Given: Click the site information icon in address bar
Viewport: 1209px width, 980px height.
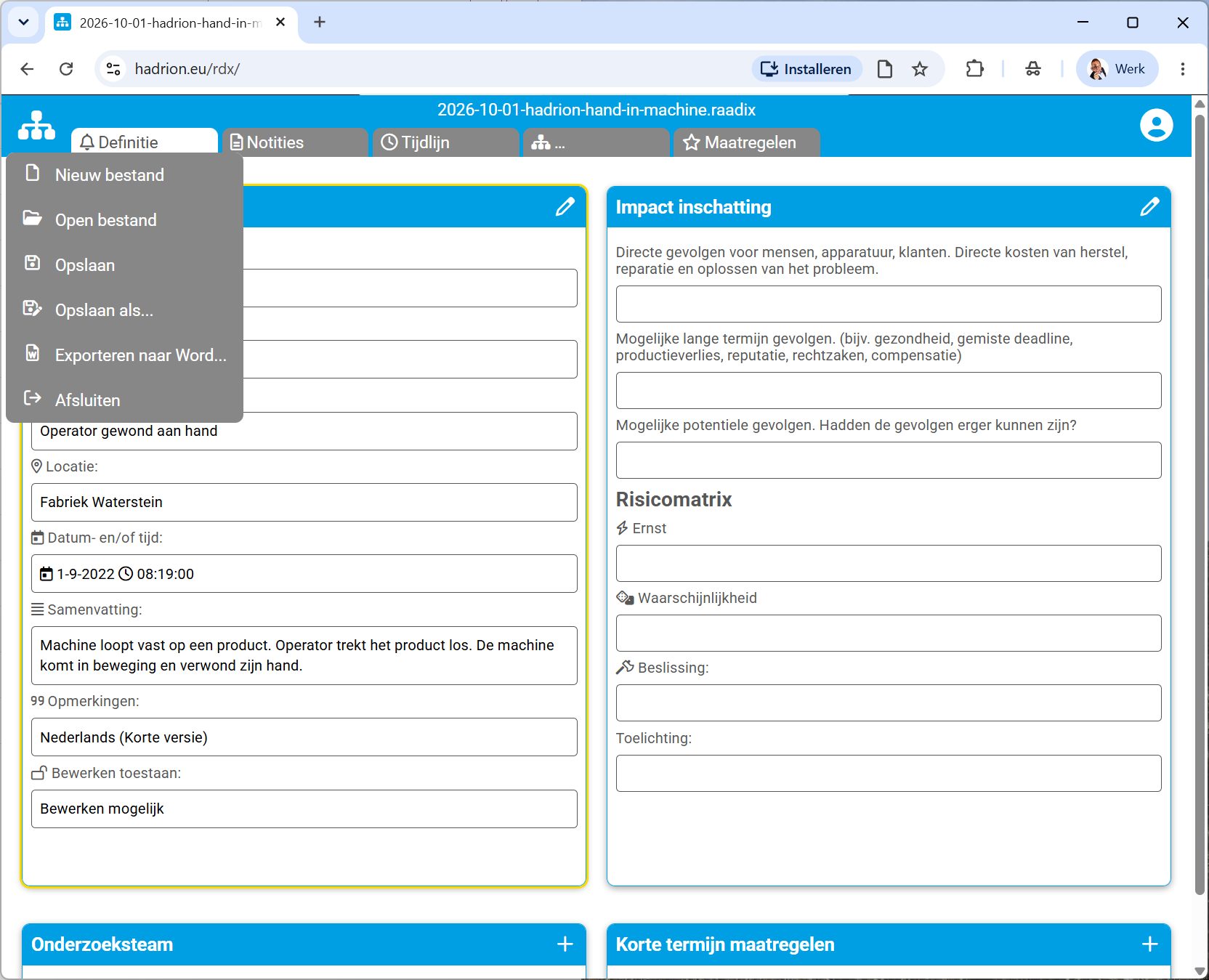Looking at the screenshot, I should coord(113,69).
